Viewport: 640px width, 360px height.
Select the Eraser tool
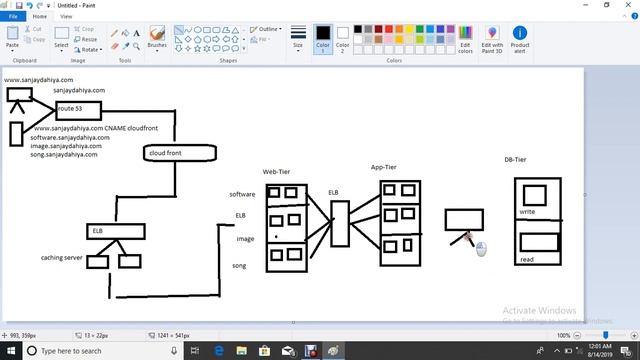pyautogui.click(x=115, y=47)
